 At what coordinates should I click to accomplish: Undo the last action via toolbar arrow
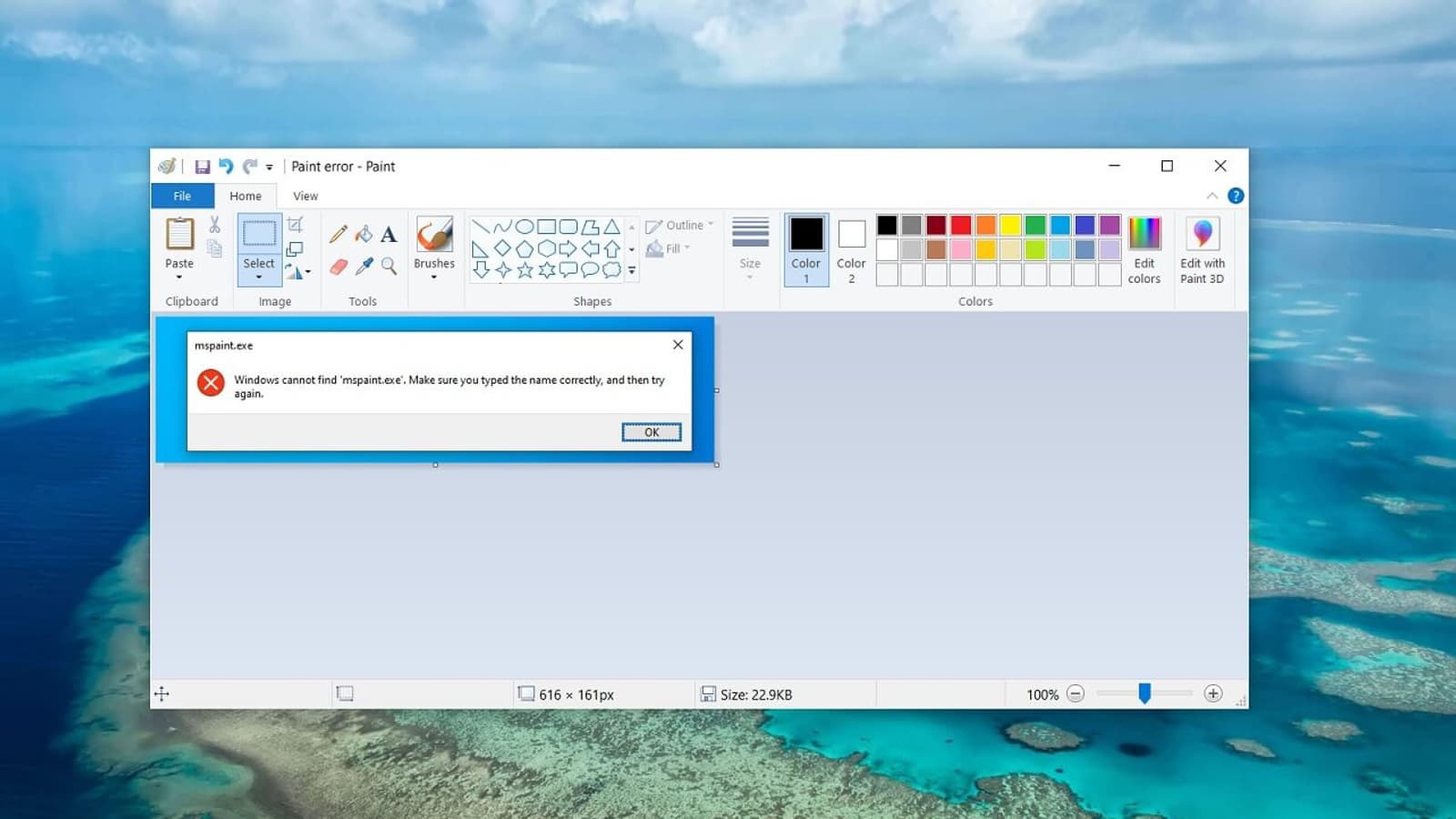click(226, 167)
